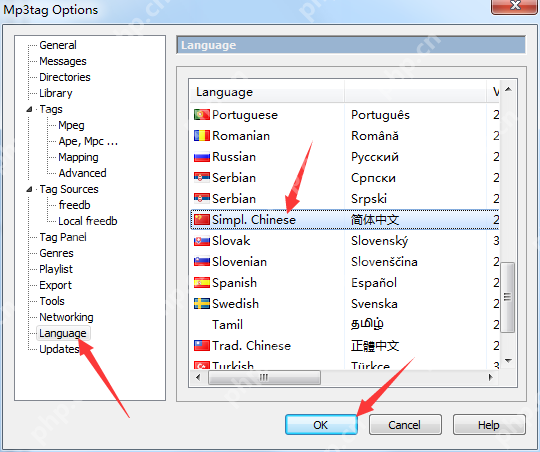Viewport: 540px width, 452px height.
Task: Open the Export settings
Action: tap(55, 285)
